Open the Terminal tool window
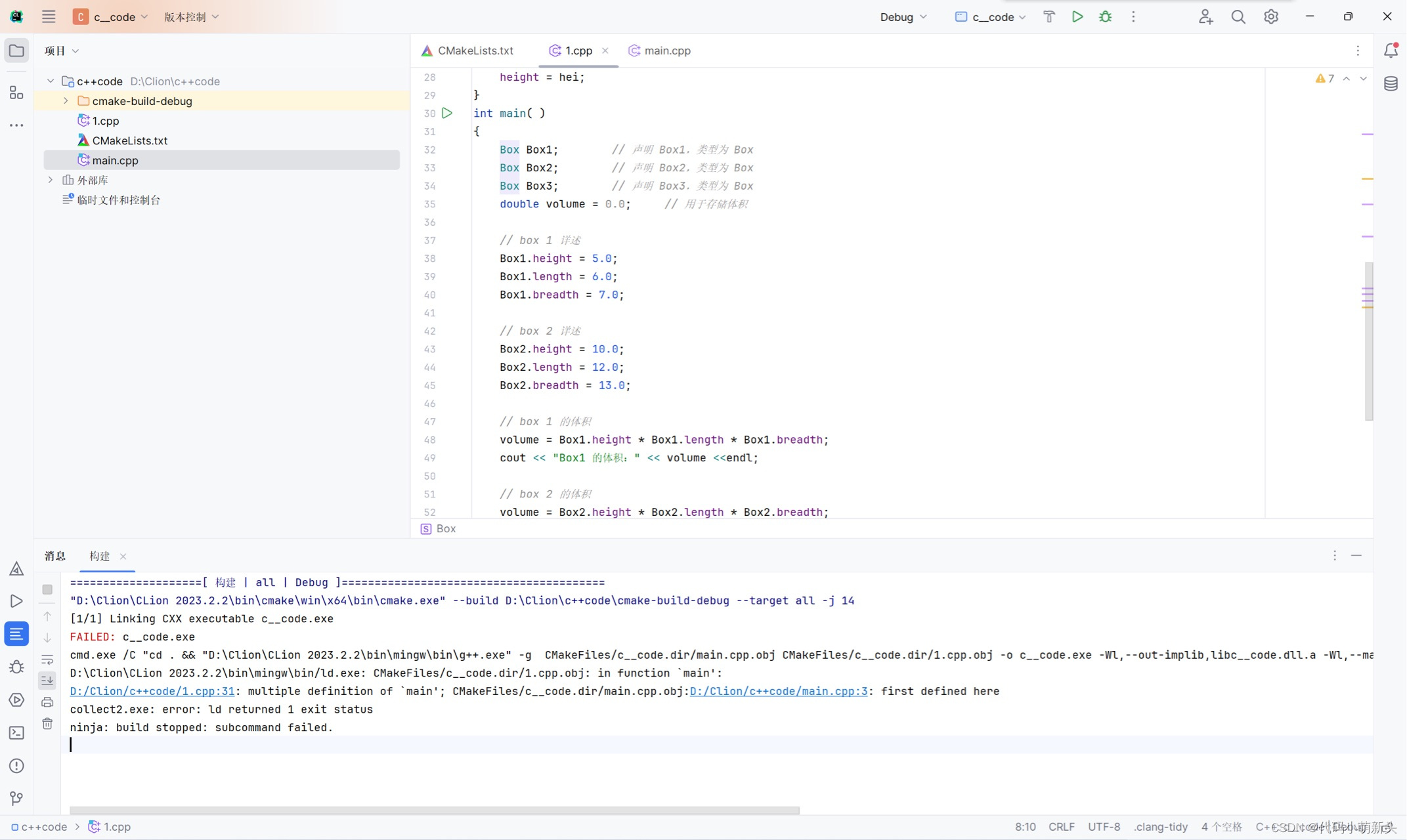The image size is (1407, 840). pyautogui.click(x=16, y=733)
